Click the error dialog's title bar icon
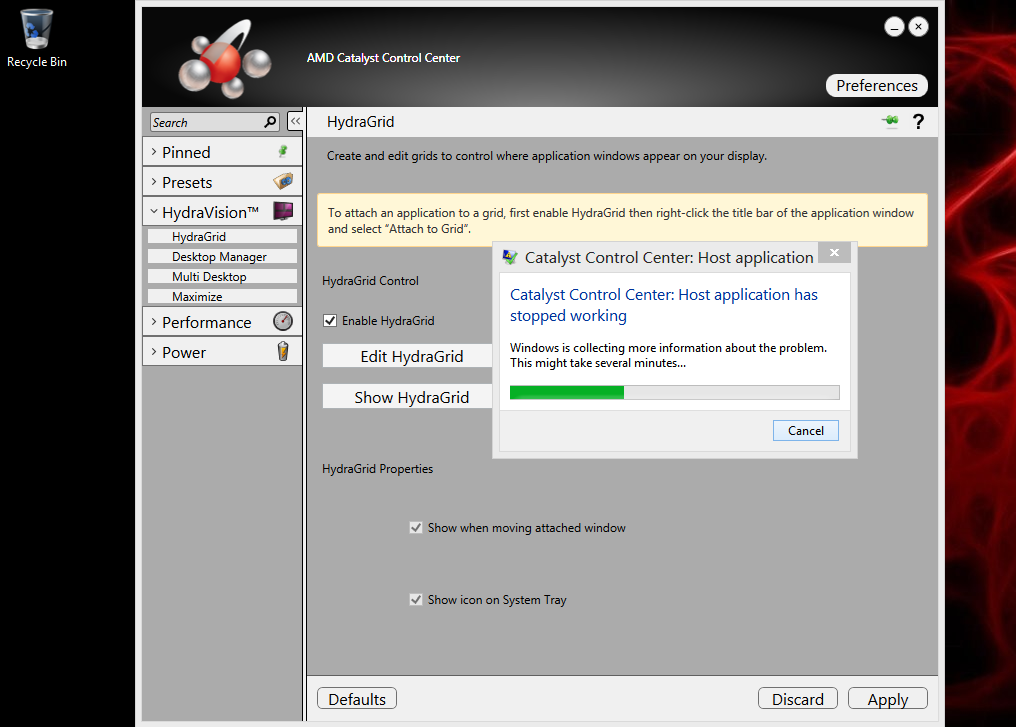 510,257
